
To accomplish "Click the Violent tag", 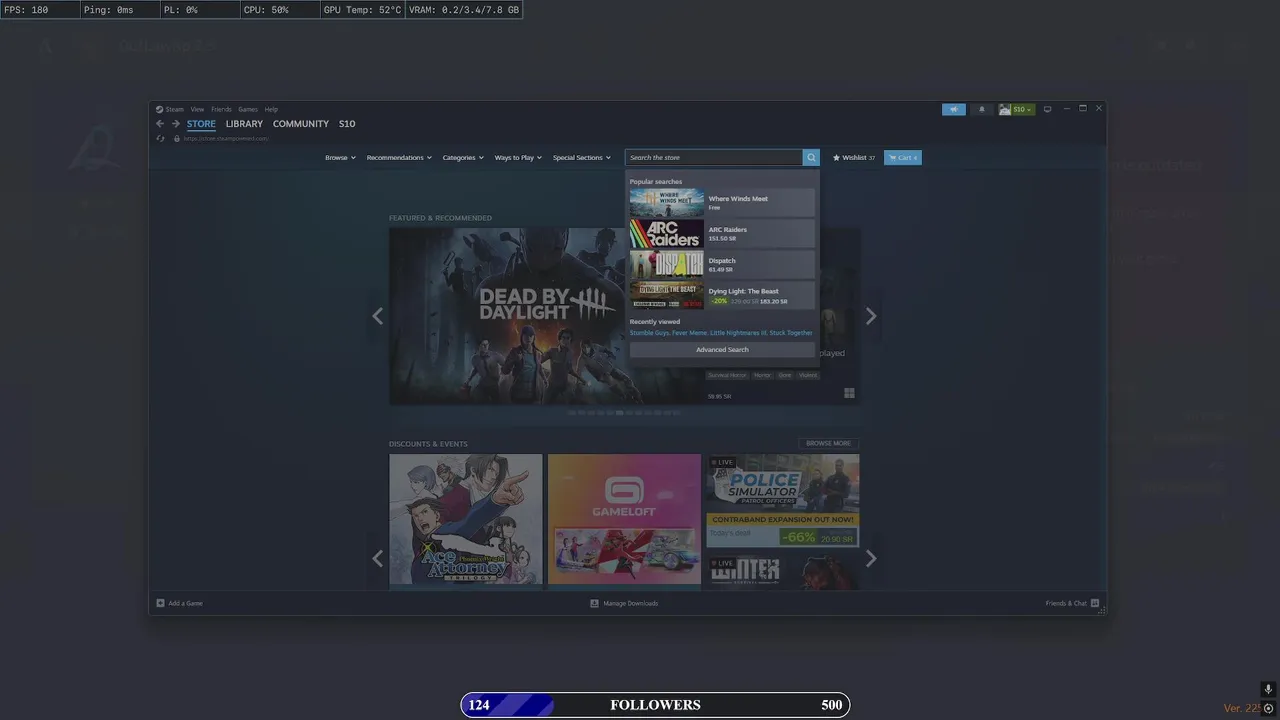I will [808, 375].
